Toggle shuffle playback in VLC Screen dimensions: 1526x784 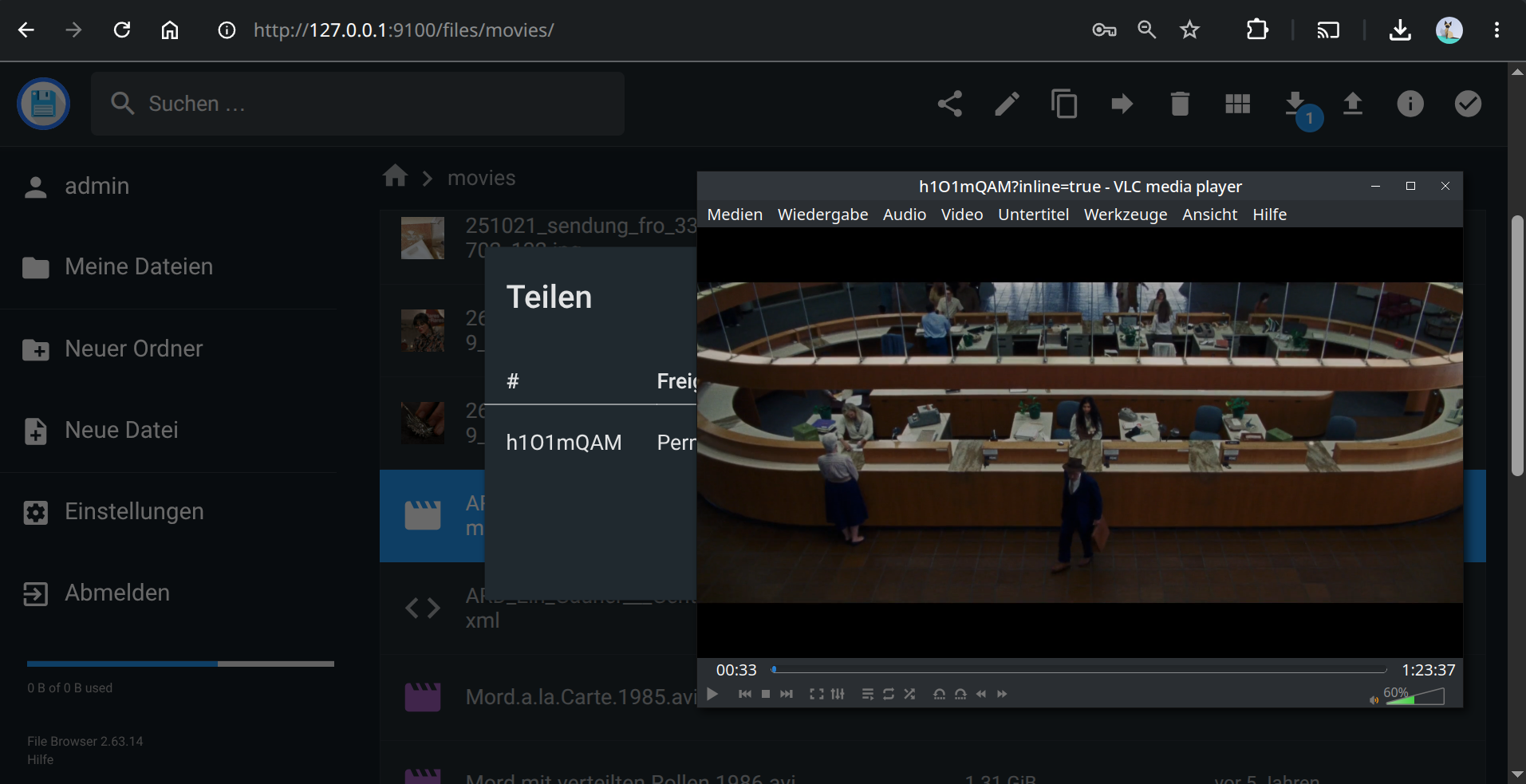tap(909, 694)
